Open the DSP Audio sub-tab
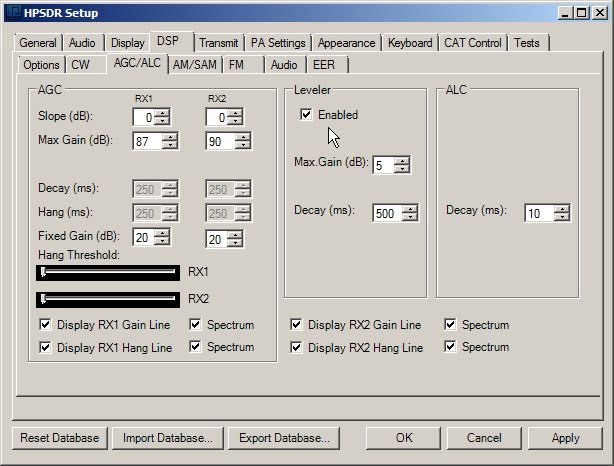 [x=284, y=65]
